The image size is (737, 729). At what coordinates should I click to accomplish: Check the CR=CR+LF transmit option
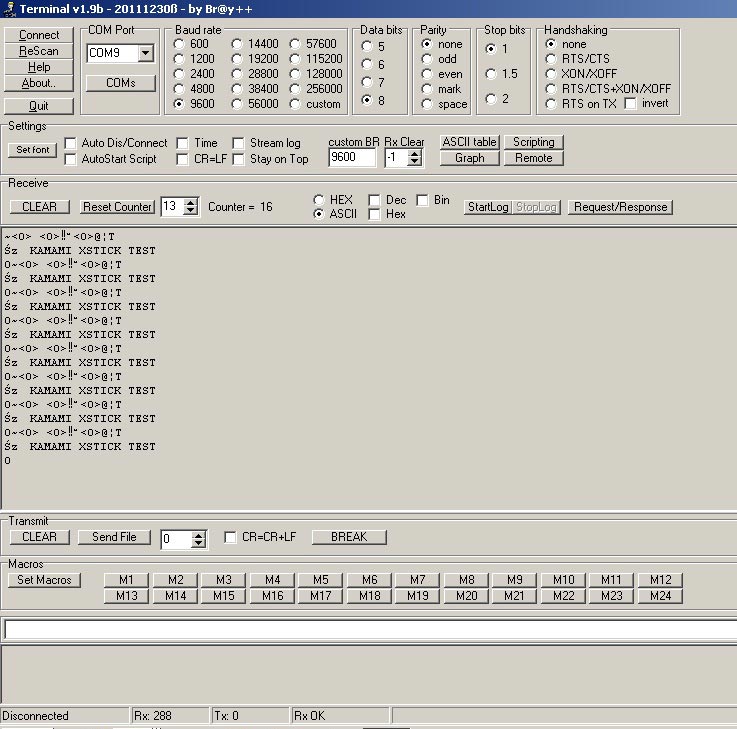pyautogui.click(x=231, y=537)
